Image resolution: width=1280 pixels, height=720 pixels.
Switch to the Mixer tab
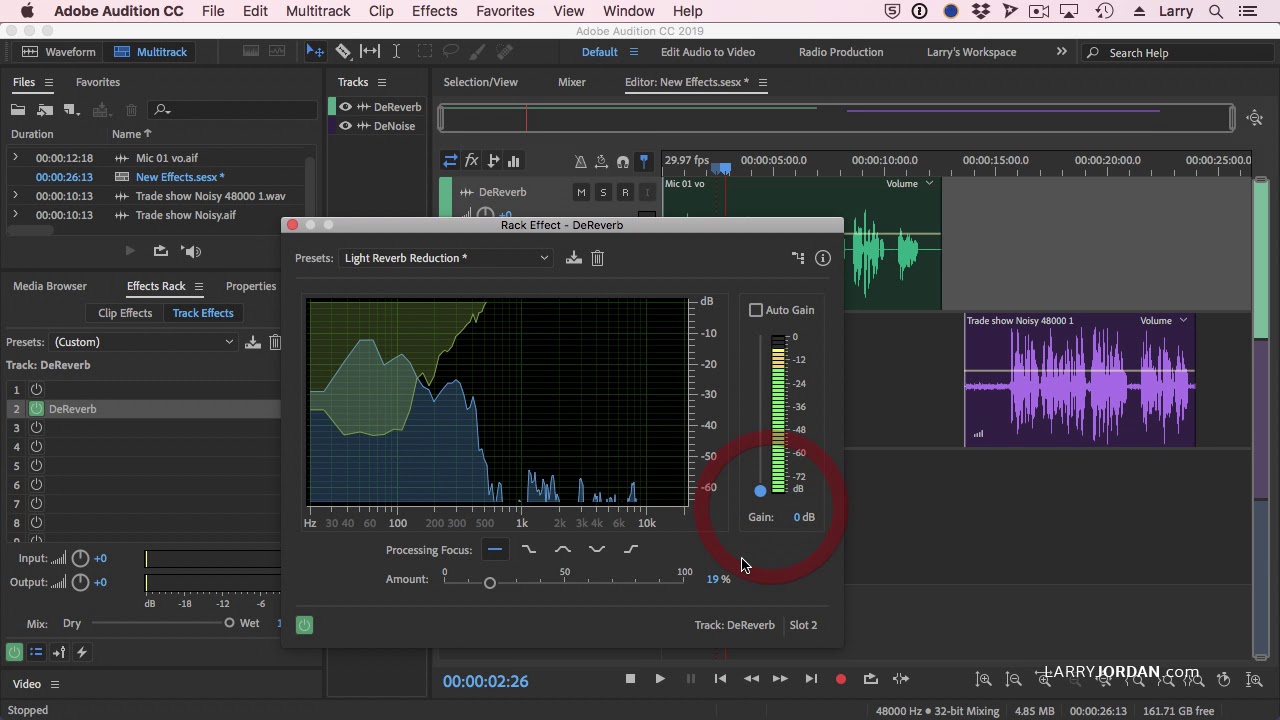572,82
